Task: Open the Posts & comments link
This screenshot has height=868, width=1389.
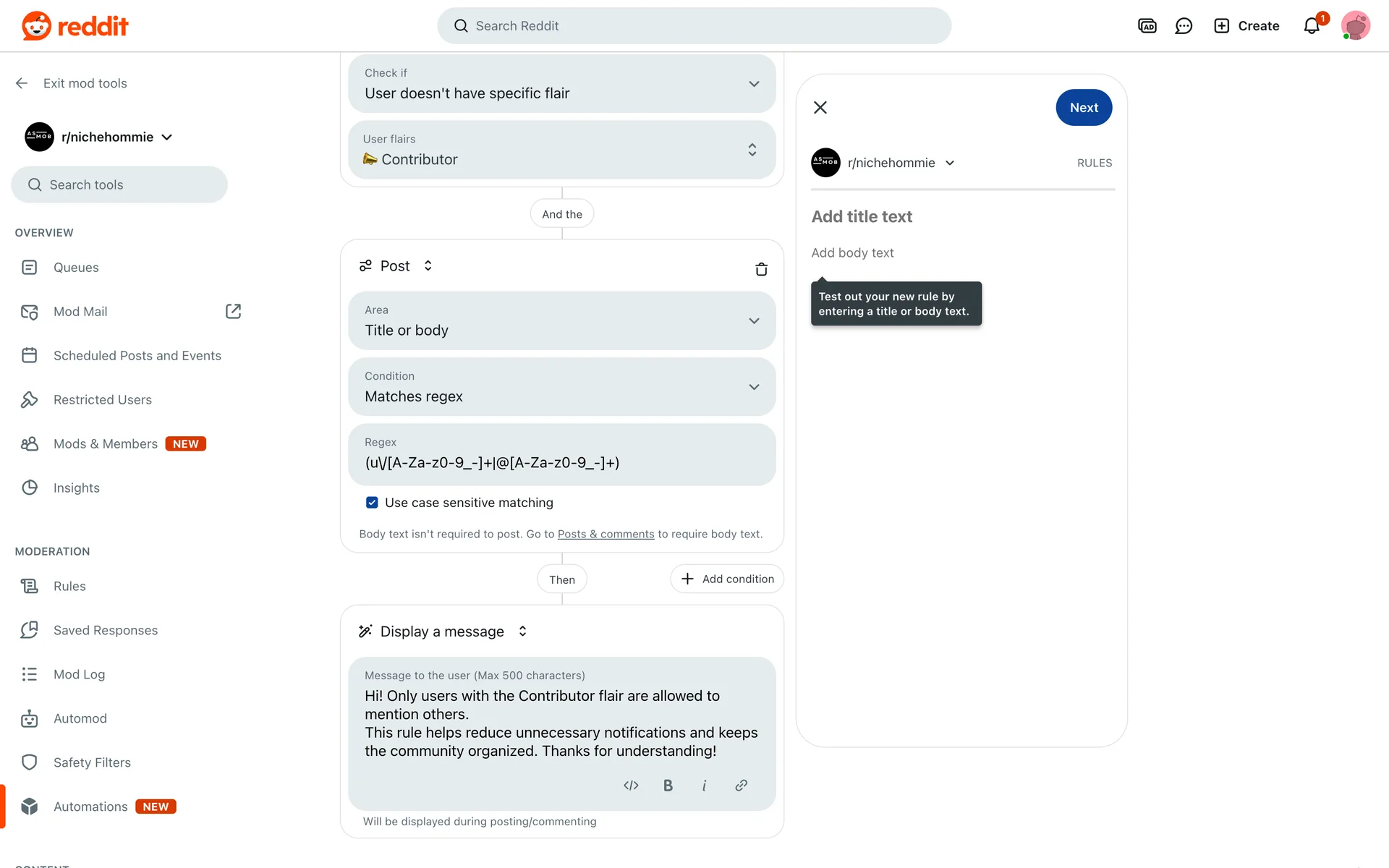Action: (606, 535)
